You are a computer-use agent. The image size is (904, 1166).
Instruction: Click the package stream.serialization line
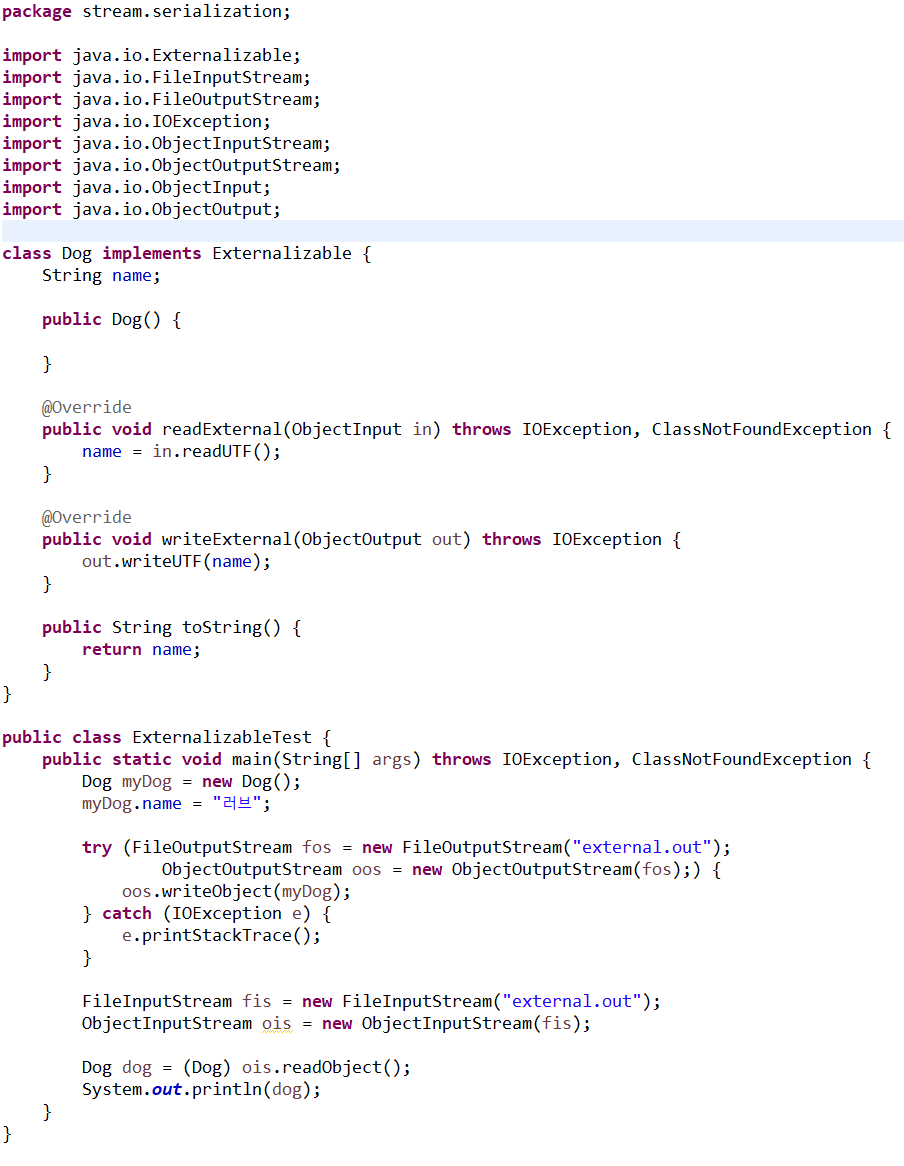click(x=146, y=12)
